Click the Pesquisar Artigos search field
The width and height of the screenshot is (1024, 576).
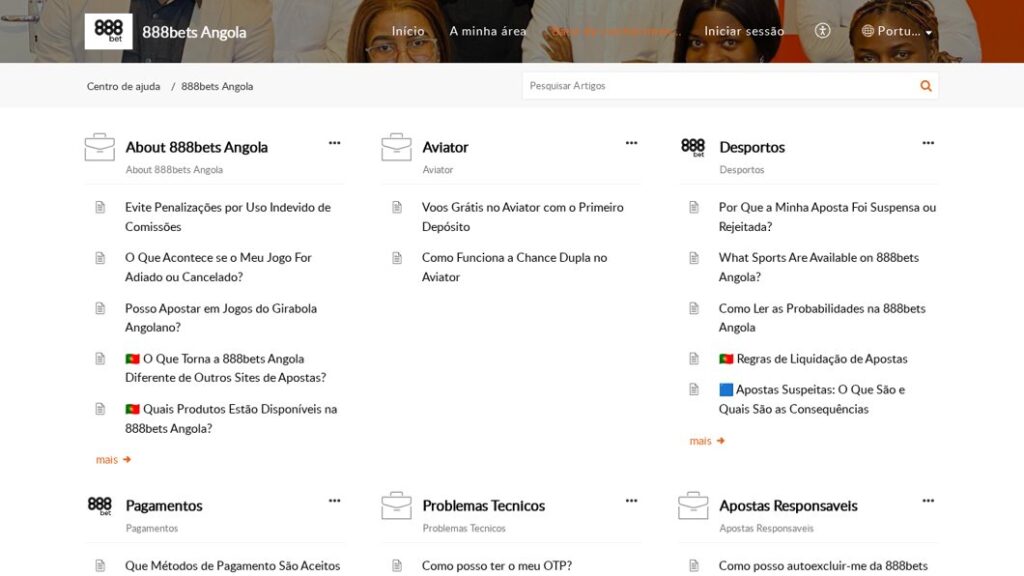click(x=718, y=86)
